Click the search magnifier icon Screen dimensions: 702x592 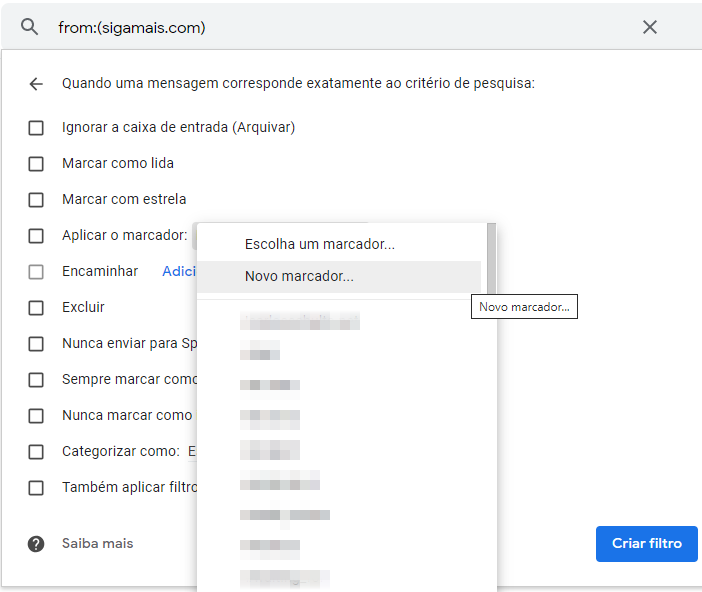coord(29,27)
